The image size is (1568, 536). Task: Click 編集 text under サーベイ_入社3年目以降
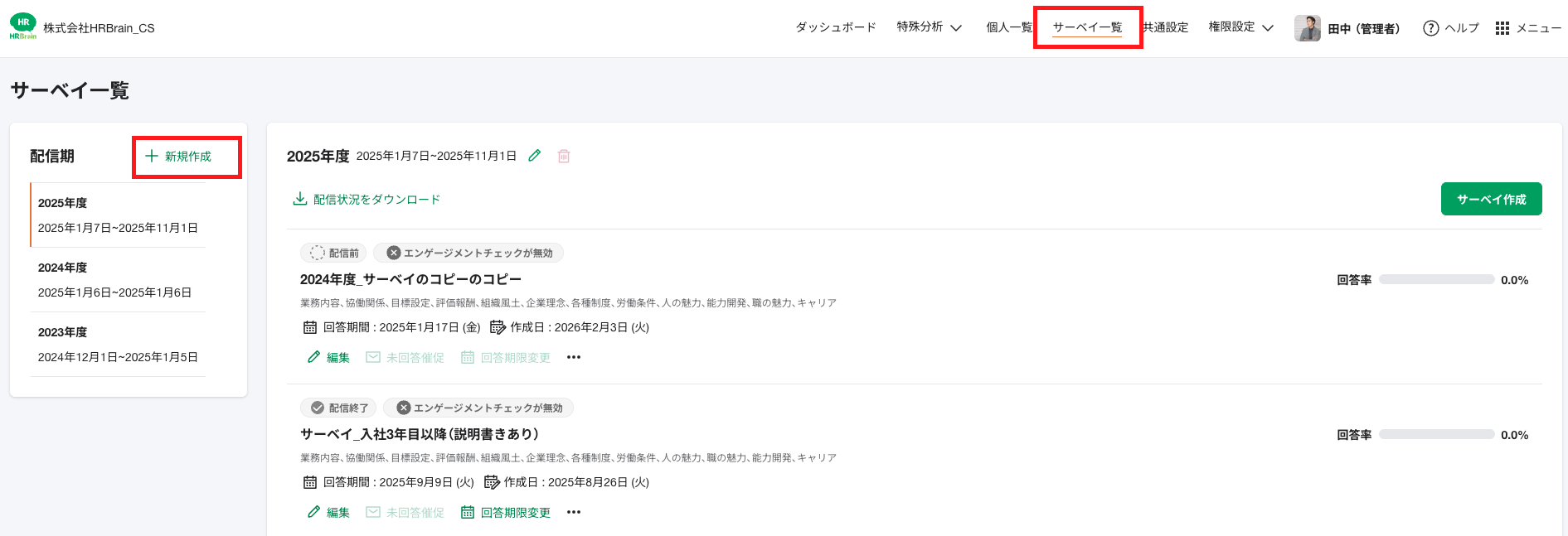338,512
